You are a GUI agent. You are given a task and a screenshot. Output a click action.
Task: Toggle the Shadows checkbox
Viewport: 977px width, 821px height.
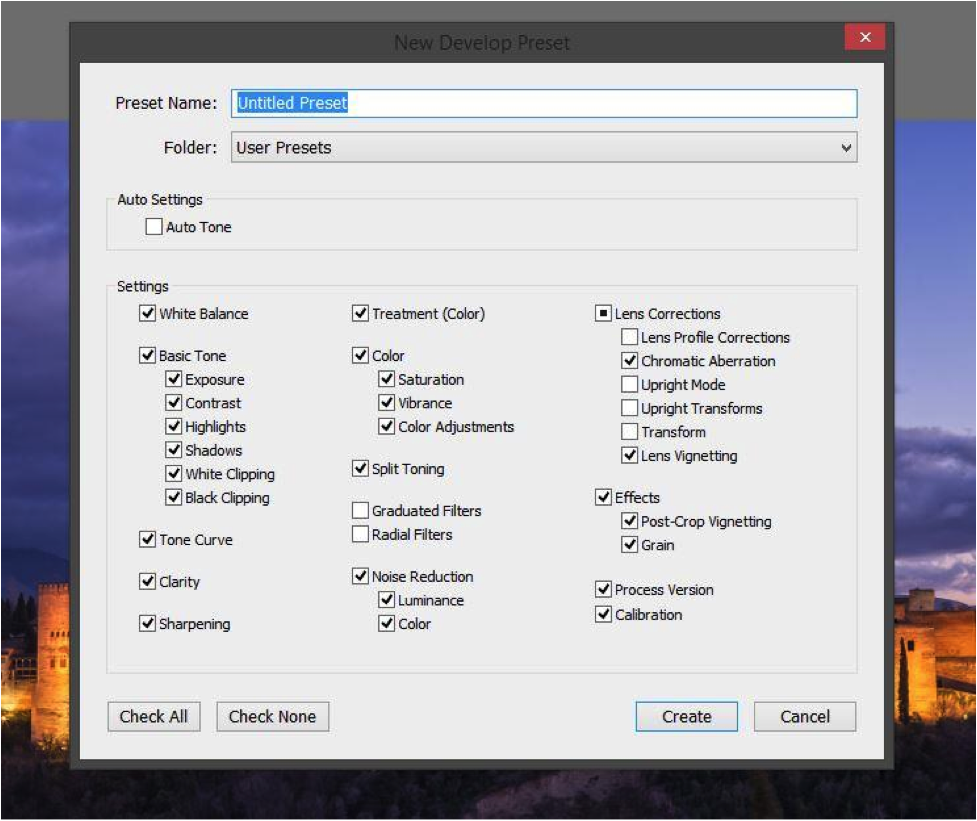pos(174,450)
